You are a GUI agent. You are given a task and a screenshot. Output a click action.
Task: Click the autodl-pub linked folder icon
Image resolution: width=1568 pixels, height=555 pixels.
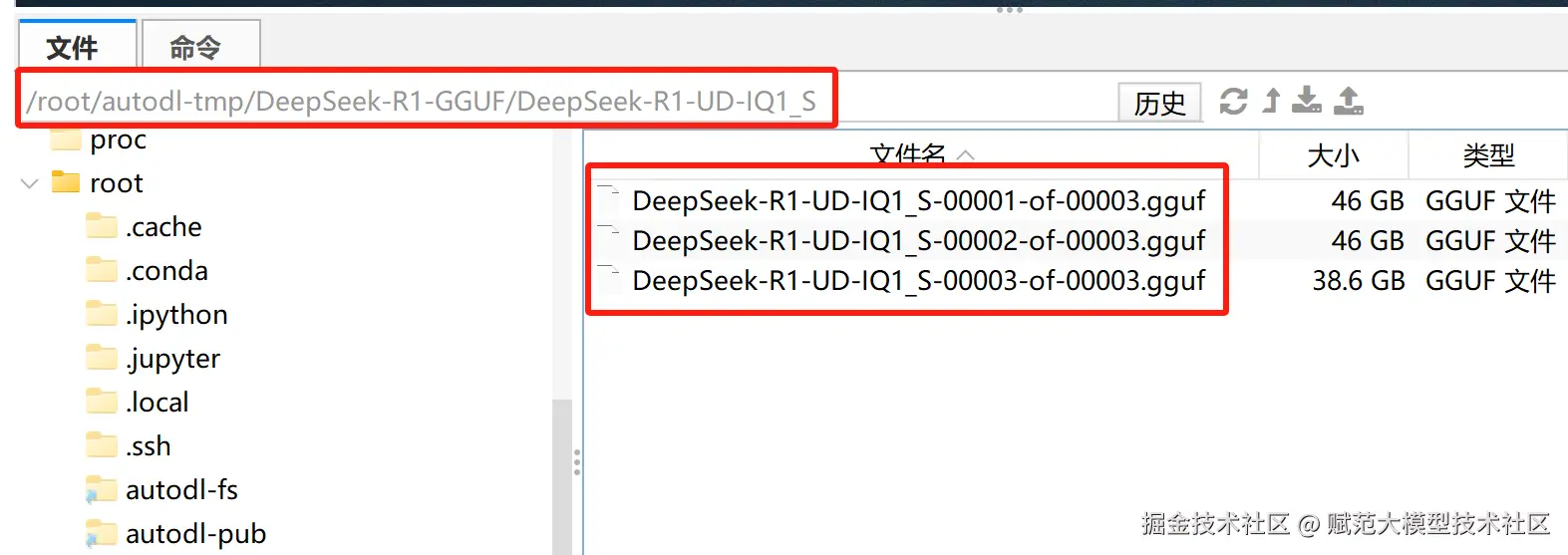click(101, 533)
